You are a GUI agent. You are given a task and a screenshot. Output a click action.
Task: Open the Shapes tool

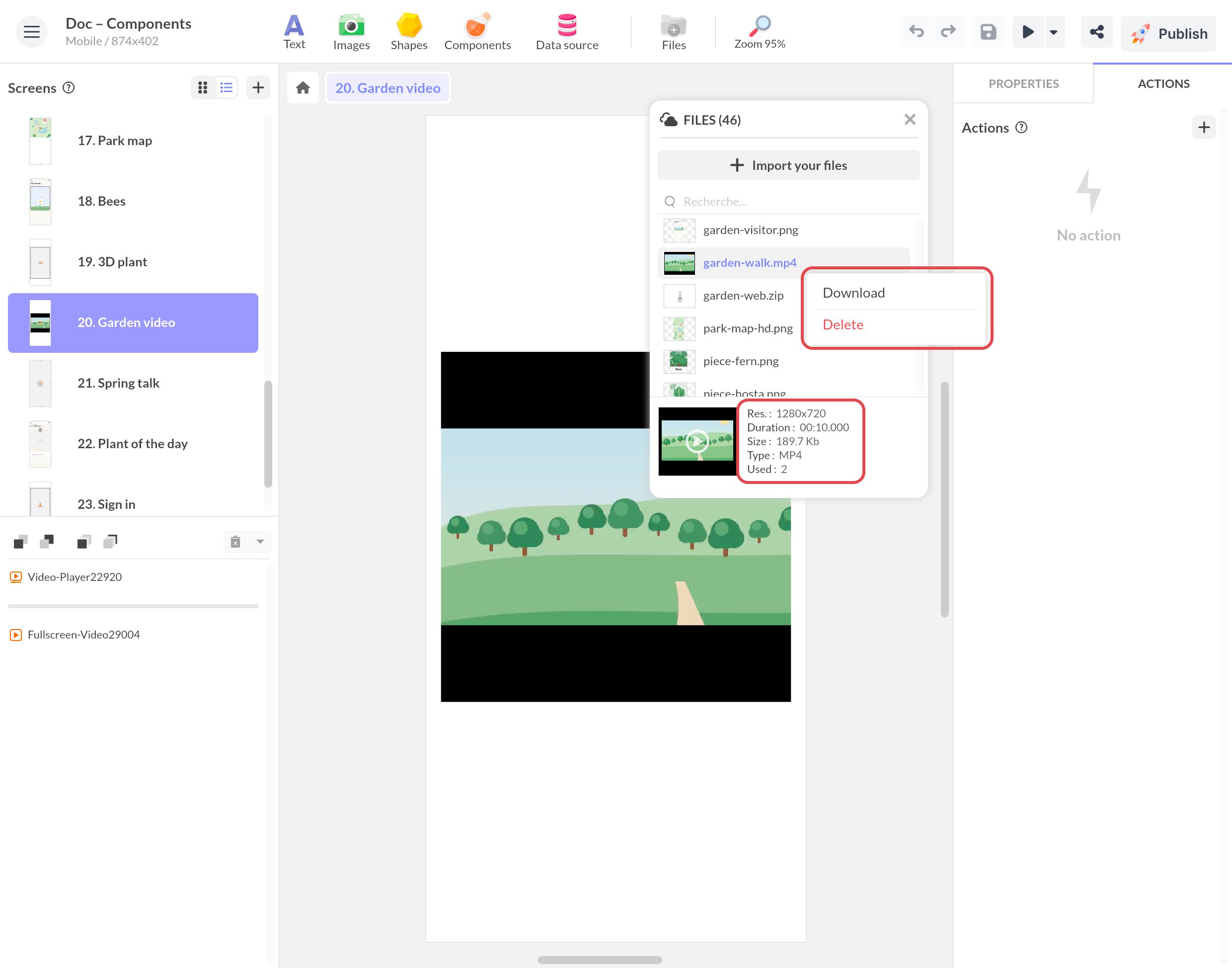(409, 32)
